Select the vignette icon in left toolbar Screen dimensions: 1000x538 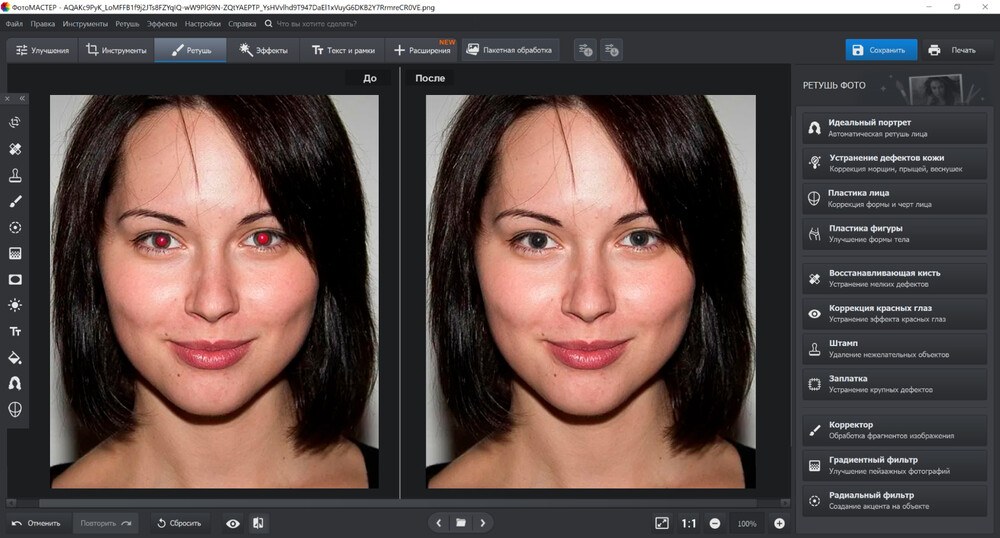click(16, 279)
